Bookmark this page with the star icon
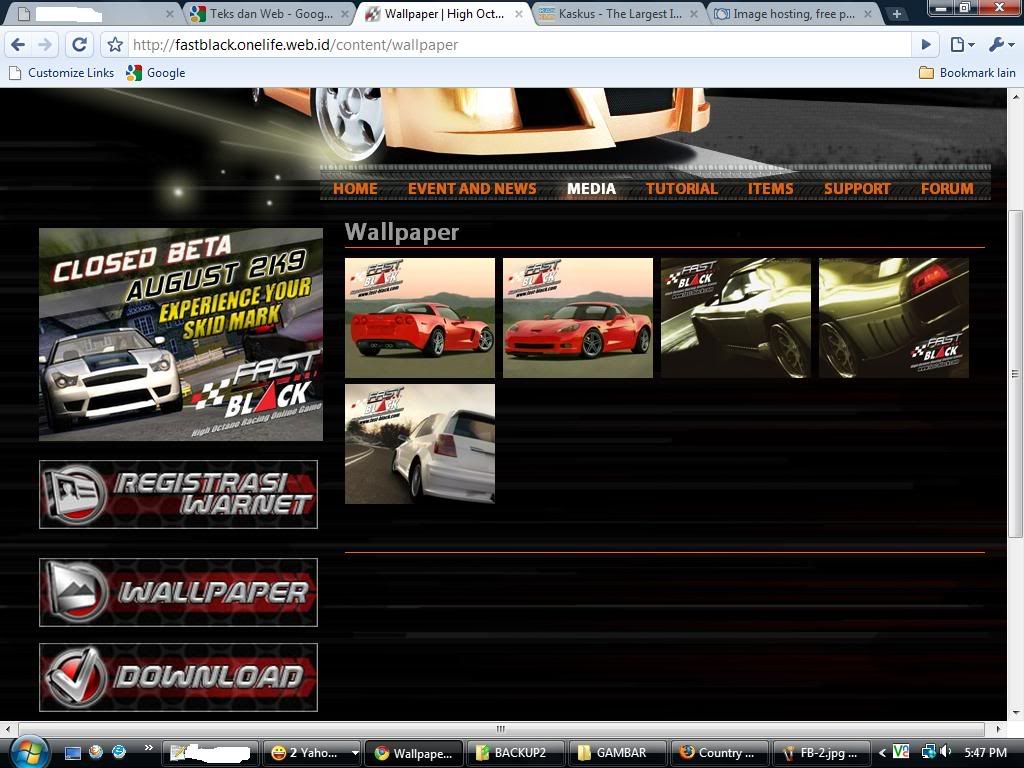Viewport: 1024px width, 768px height. [x=115, y=44]
